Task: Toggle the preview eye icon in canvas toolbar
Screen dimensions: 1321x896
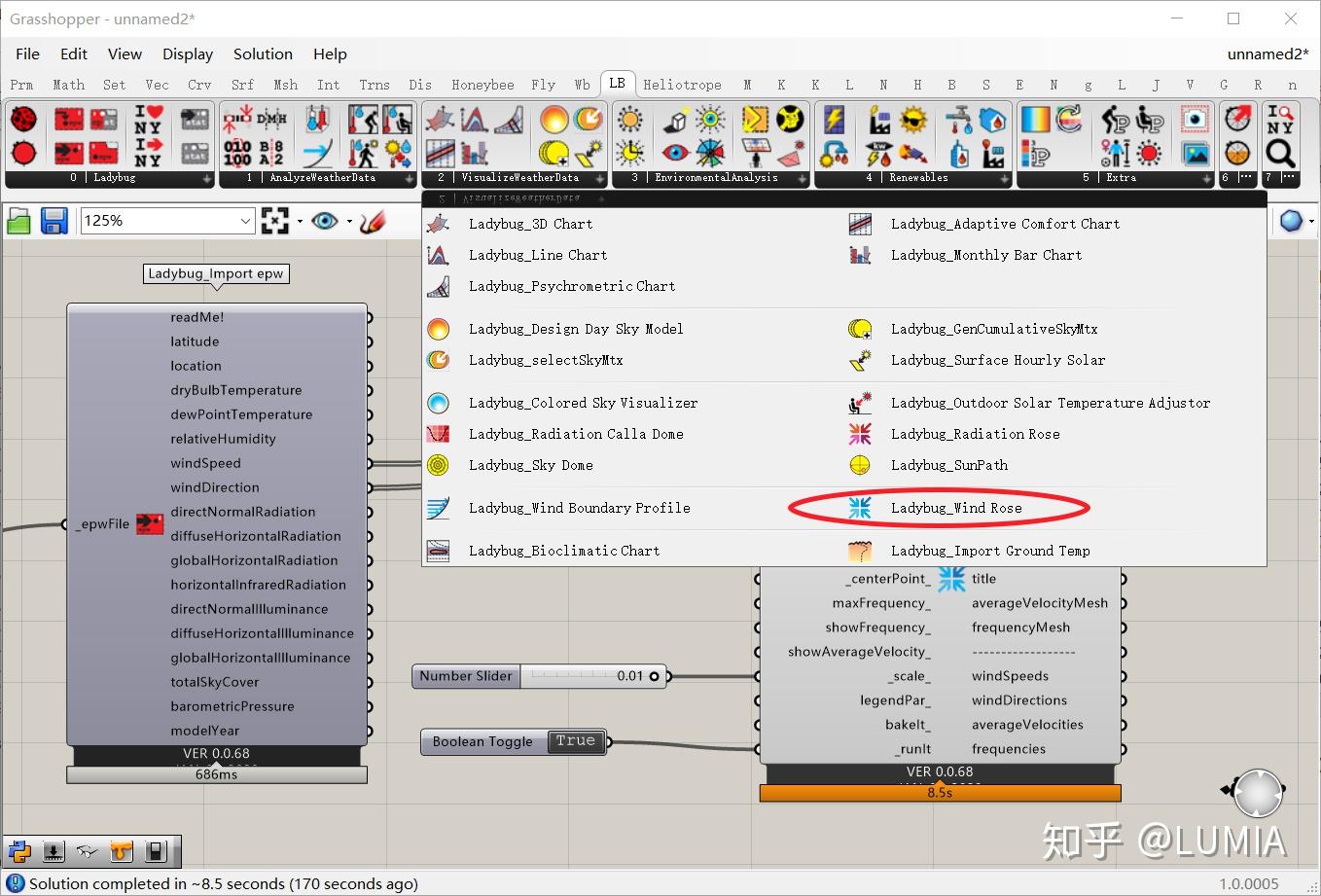Action: (325, 221)
